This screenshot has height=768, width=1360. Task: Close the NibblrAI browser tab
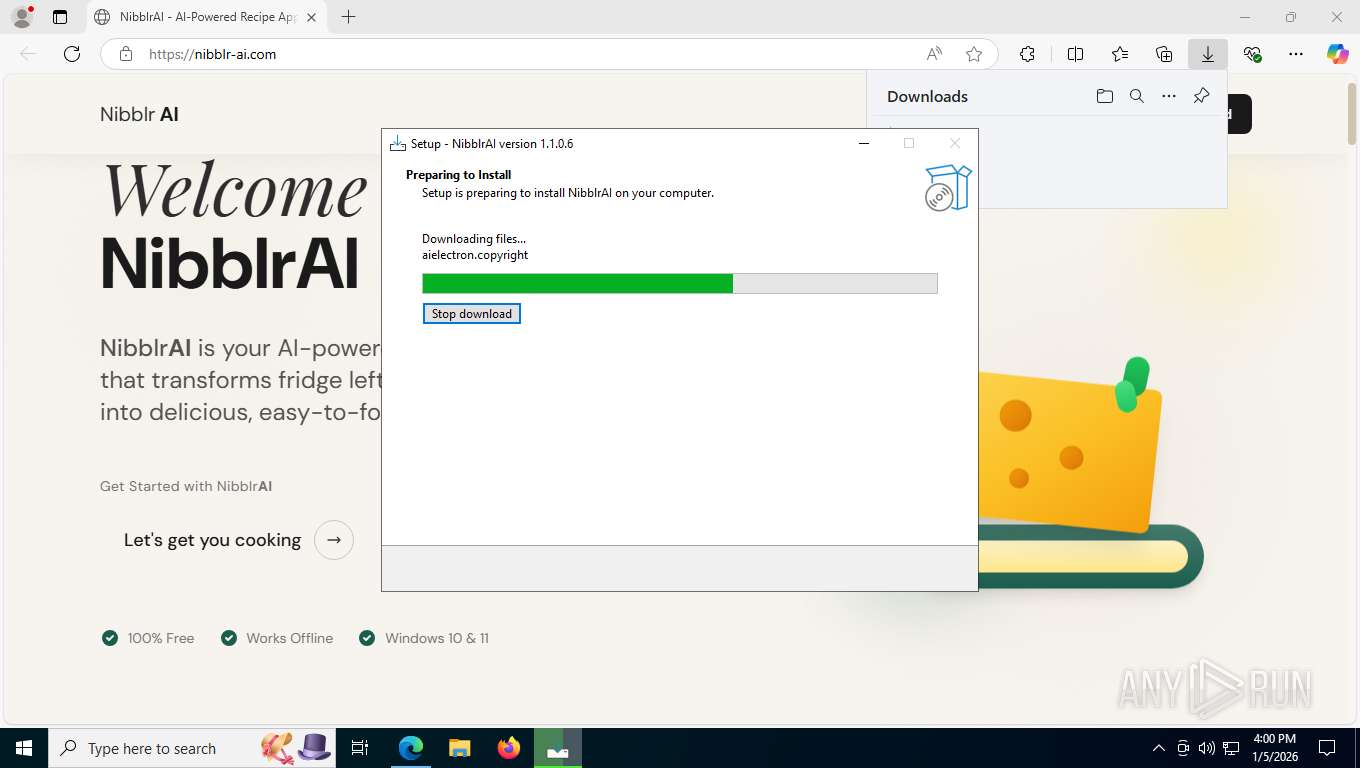[311, 17]
